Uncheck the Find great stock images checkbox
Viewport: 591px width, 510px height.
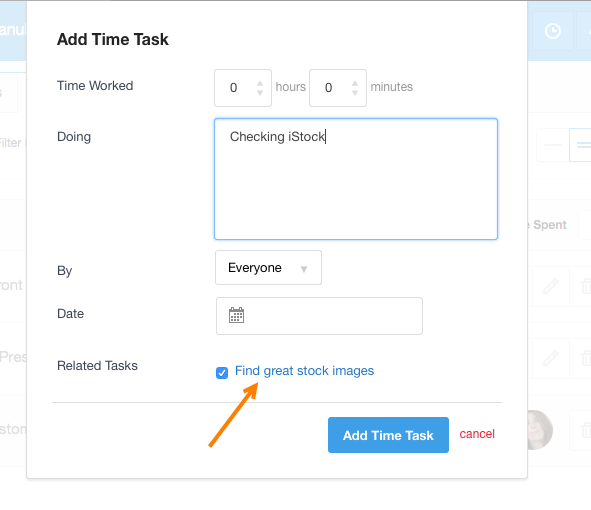pyautogui.click(x=222, y=372)
